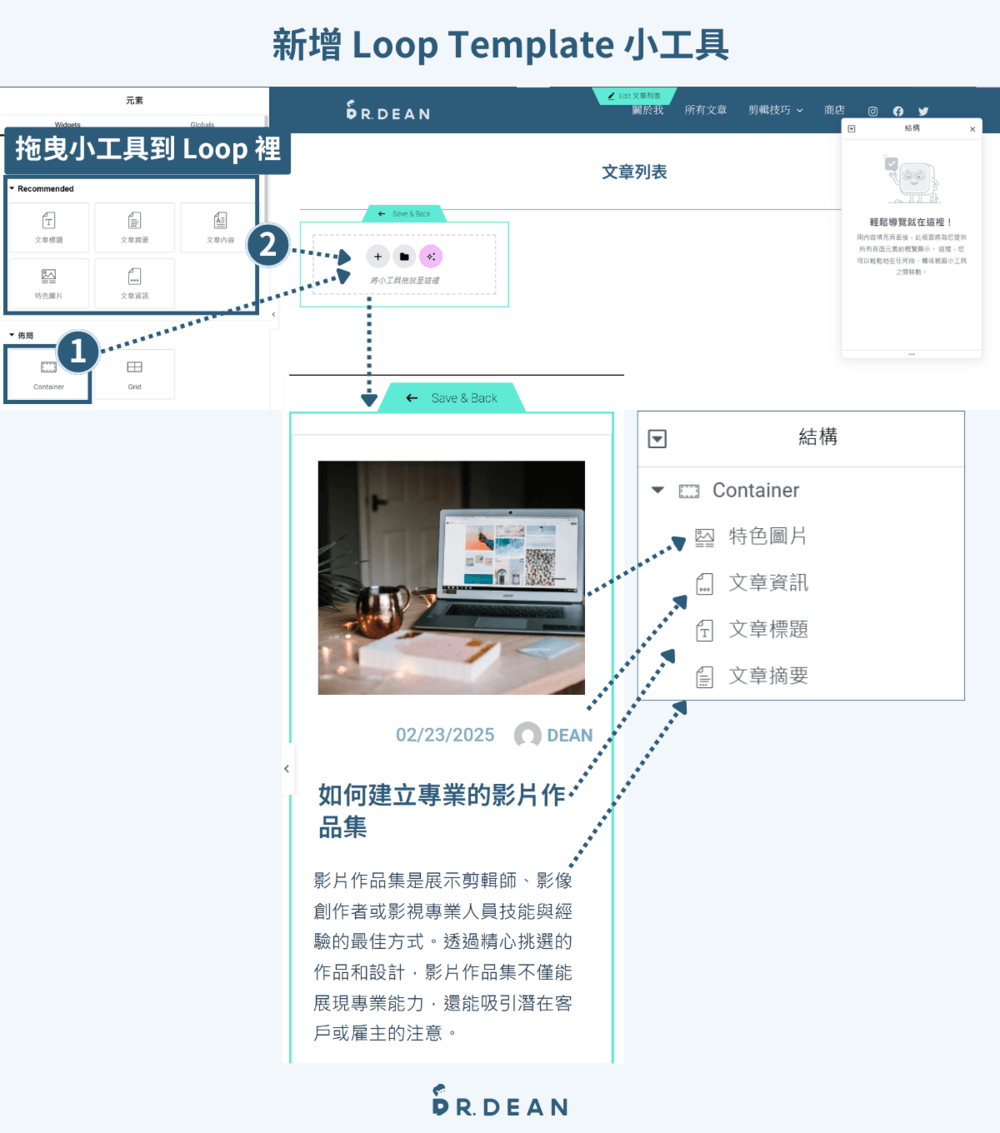The height and width of the screenshot is (1133, 1000).
Task: Click the Facebook icon in the navbar
Action: [x=898, y=111]
